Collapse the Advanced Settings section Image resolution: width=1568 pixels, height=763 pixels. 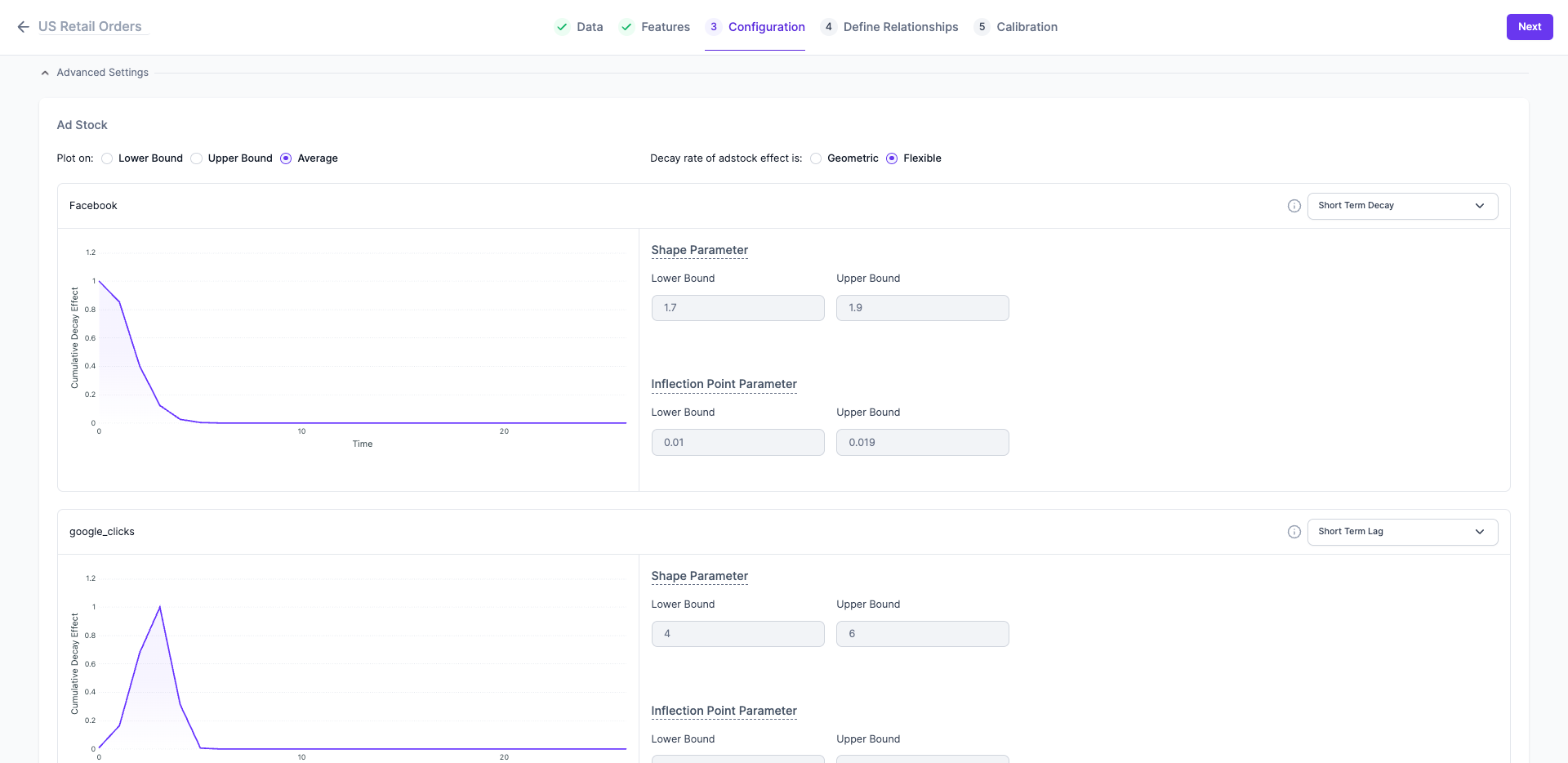(95, 73)
